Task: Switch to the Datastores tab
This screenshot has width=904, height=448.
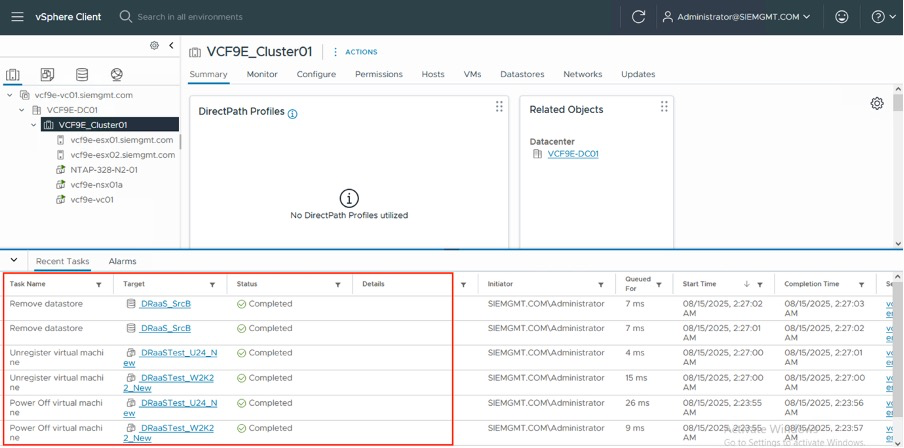Action: [x=521, y=74]
